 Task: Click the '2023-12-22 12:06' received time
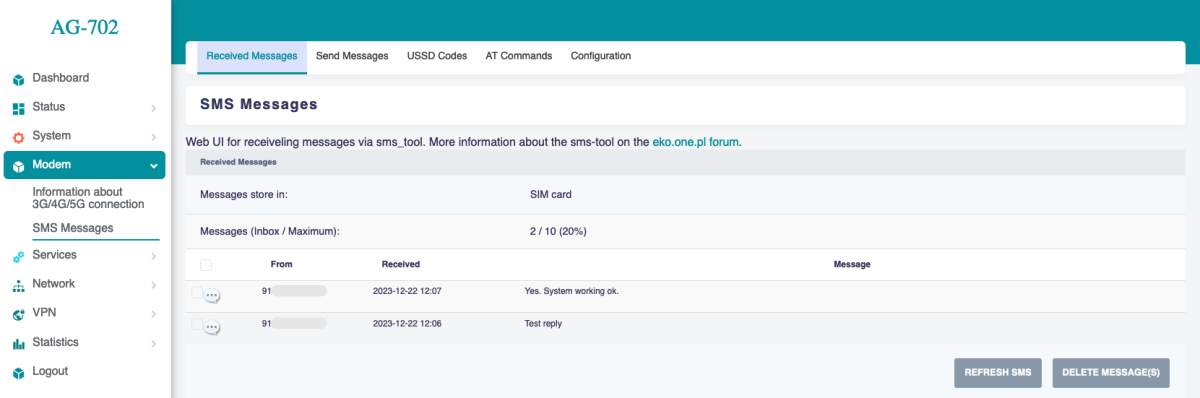pyautogui.click(x=407, y=324)
